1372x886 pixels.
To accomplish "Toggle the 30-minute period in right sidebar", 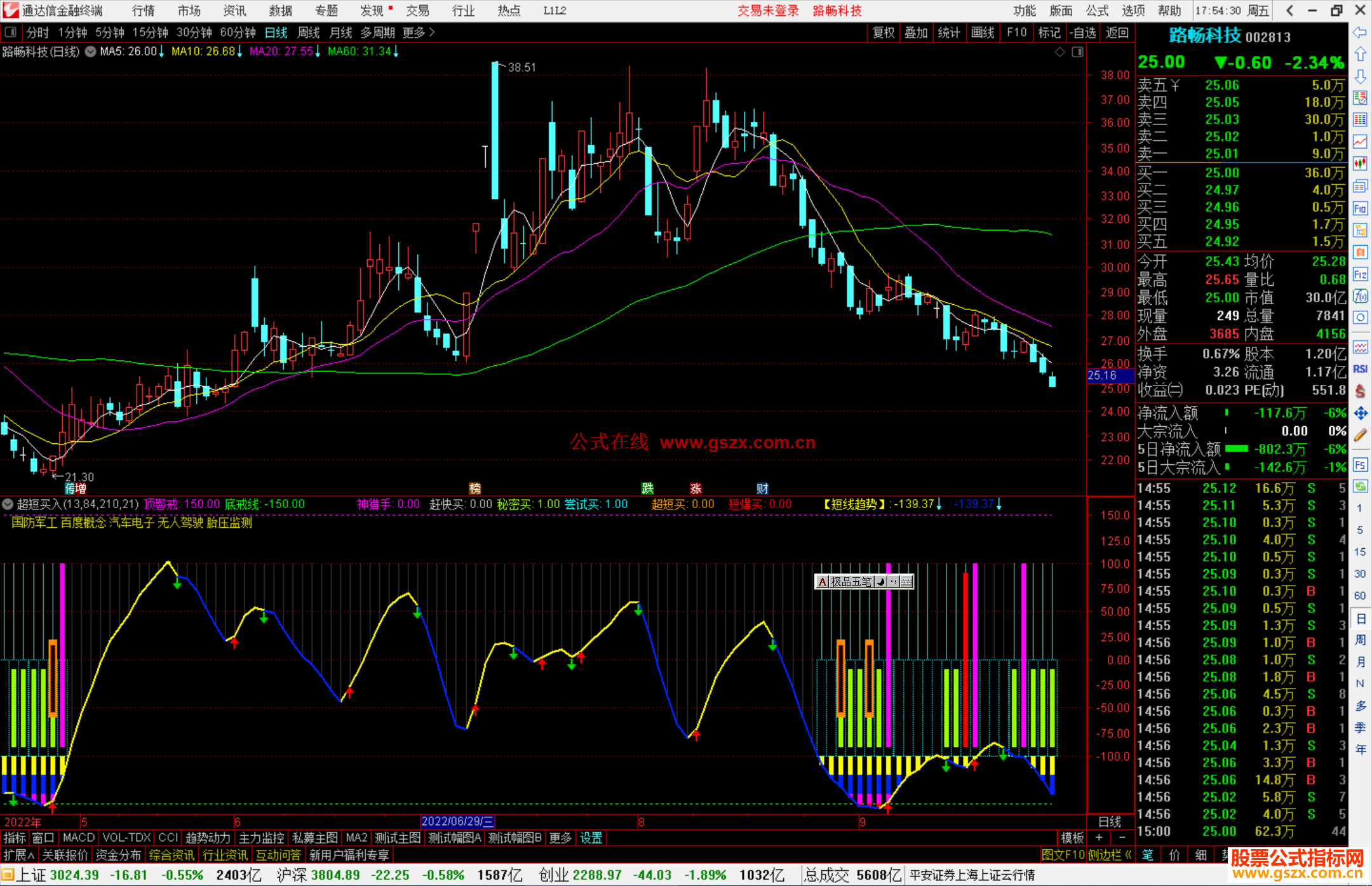I will (1360, 574).
